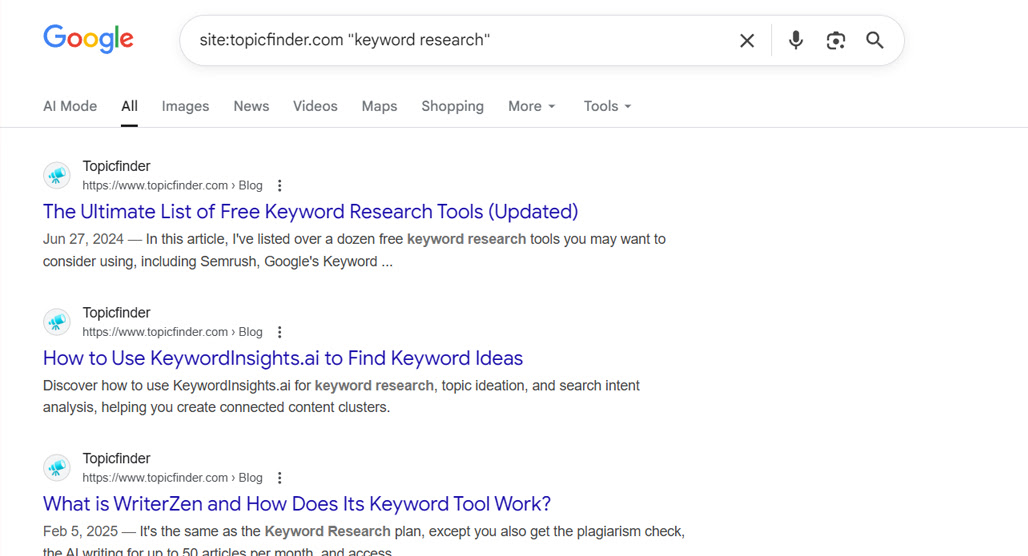Clear the search query with X
The image size is (1028, 556).
pos(747,41)
